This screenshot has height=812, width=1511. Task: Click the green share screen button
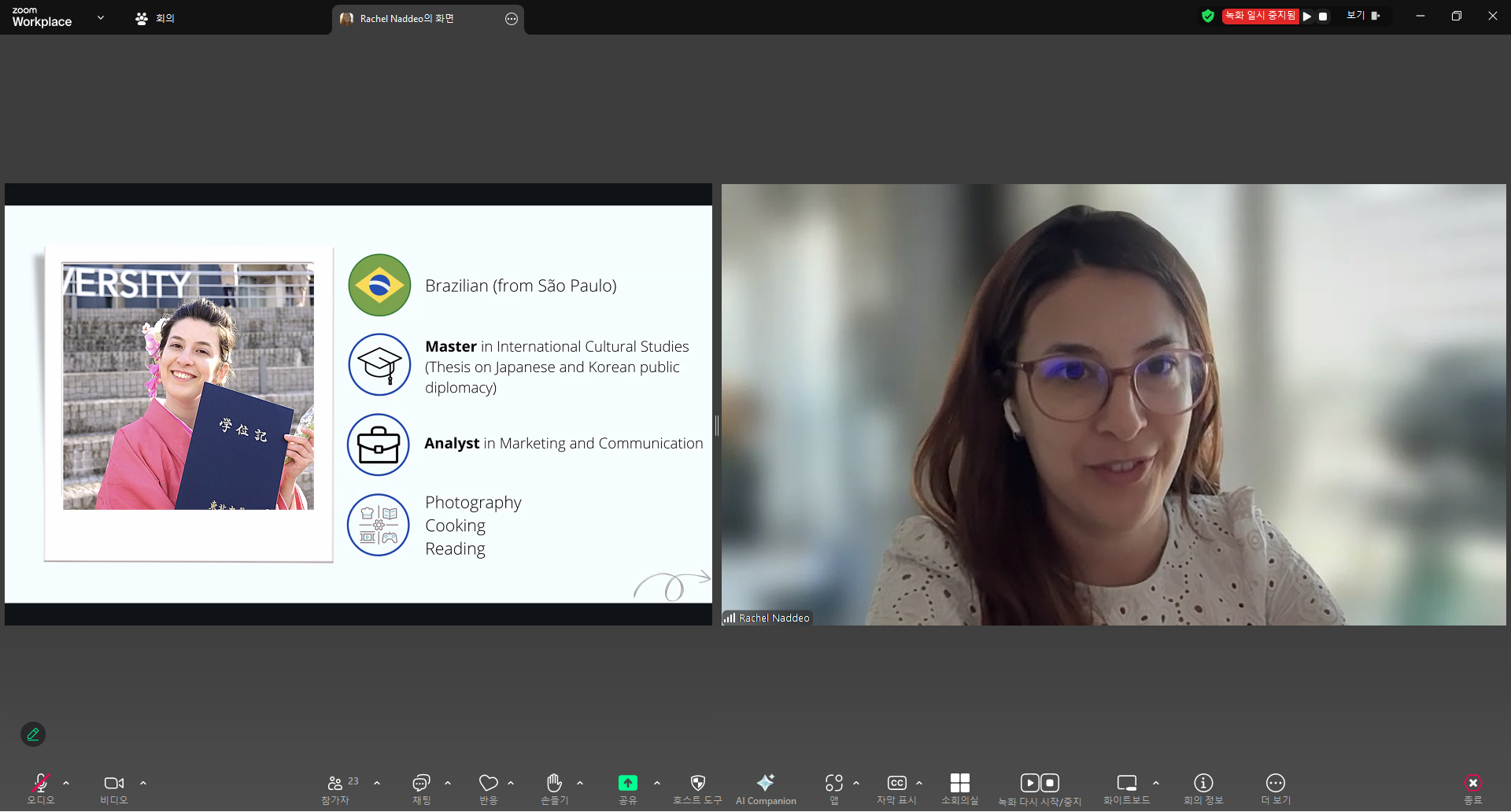pos(627,784)
